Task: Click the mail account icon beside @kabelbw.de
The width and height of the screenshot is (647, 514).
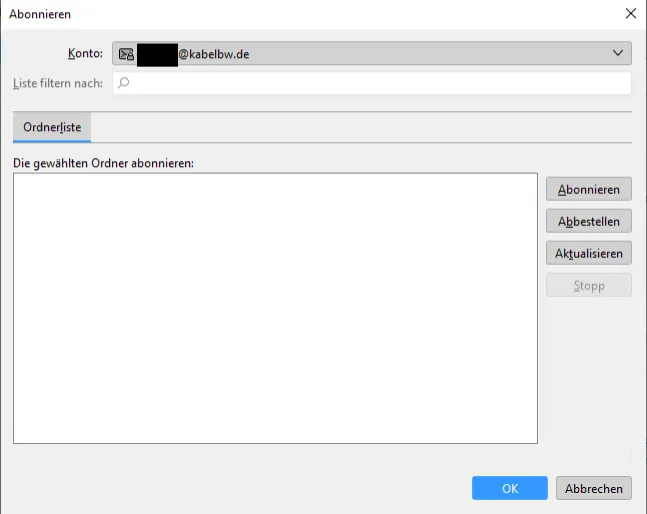Action: coord(126,54)
